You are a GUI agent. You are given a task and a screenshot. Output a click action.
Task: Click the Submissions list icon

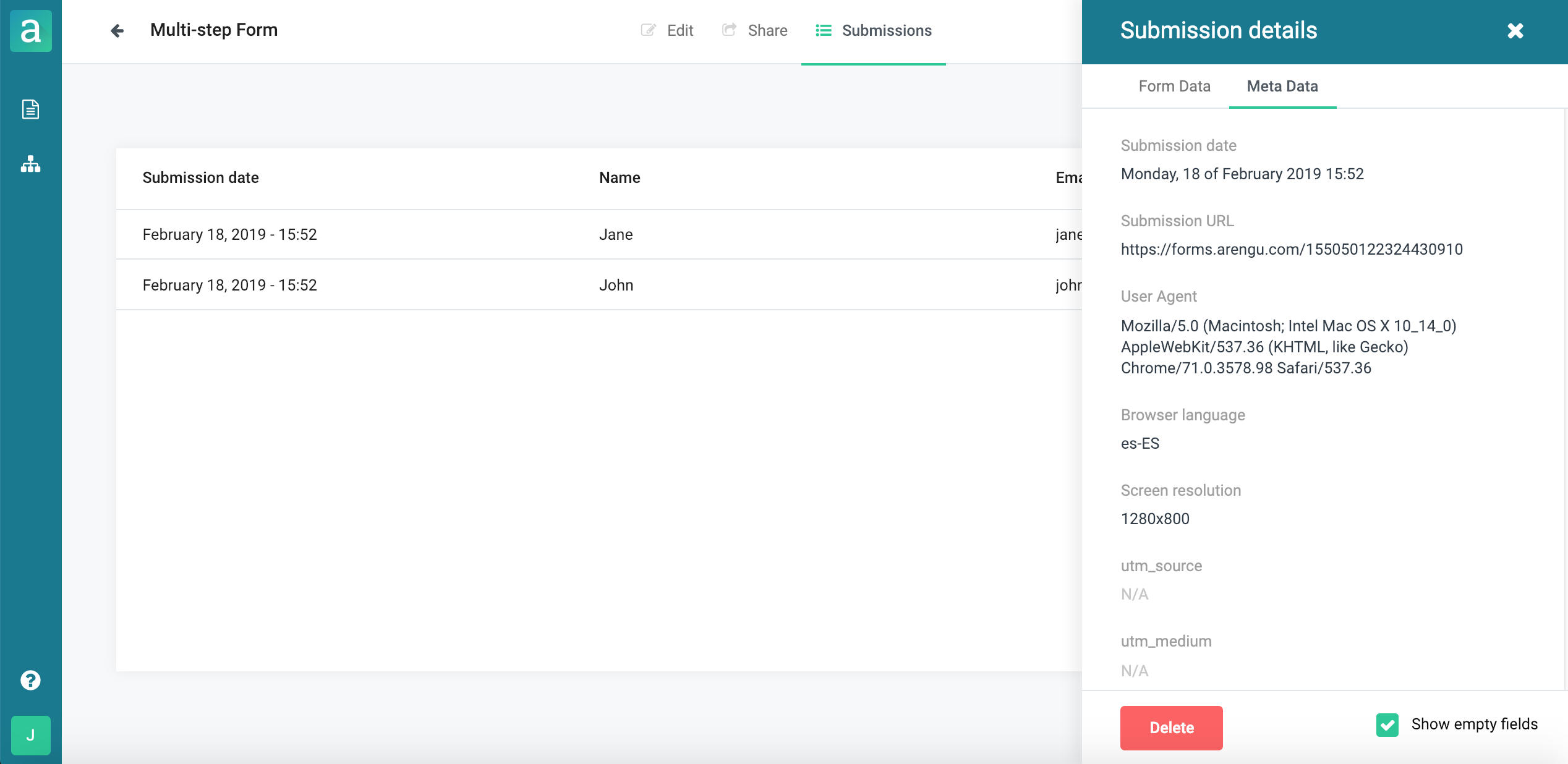point(823,30)
